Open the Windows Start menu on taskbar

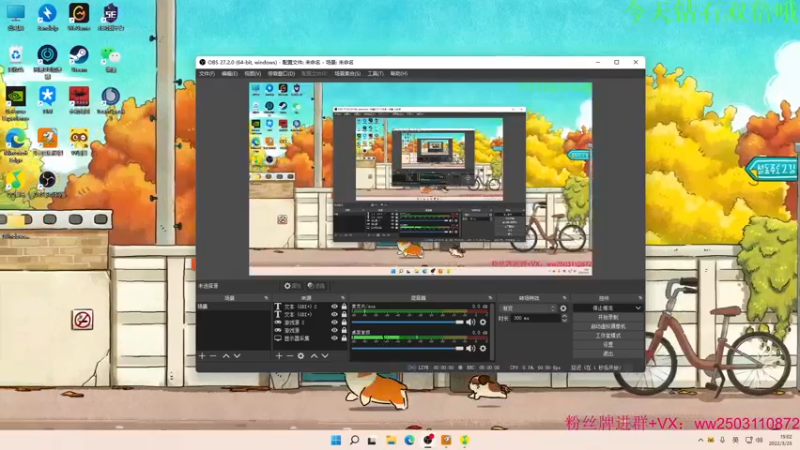point(336,440)
